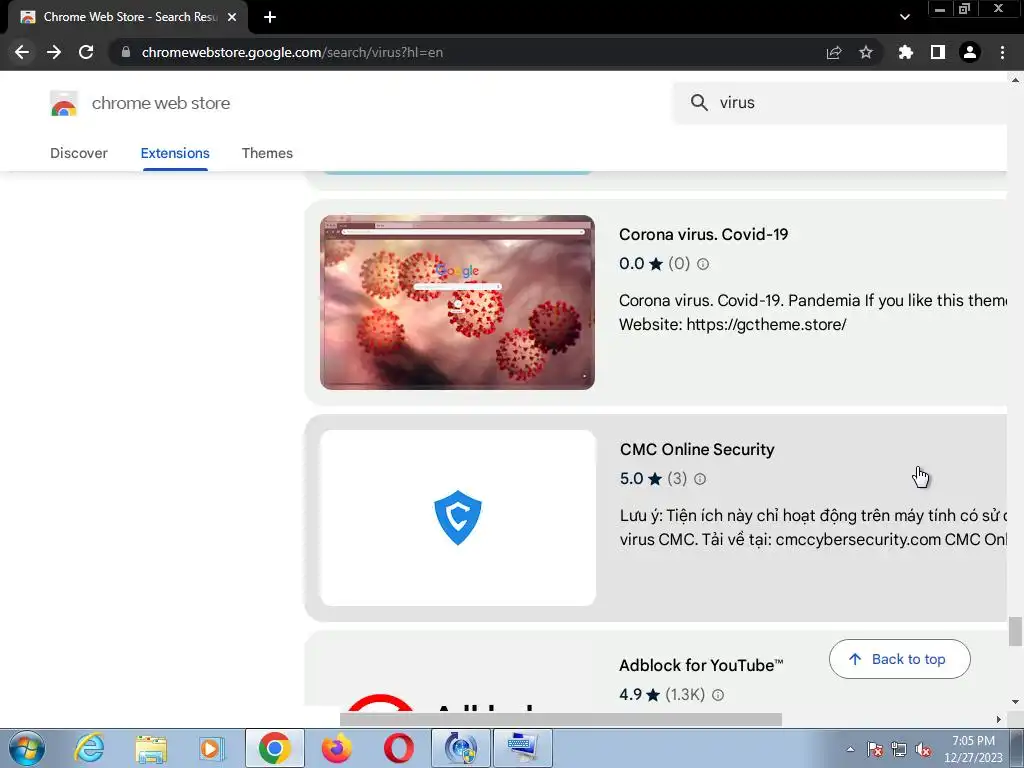Show hidden system tray icons
The height and width of the screenshot is (768, 1024).
tap(850, 749)
